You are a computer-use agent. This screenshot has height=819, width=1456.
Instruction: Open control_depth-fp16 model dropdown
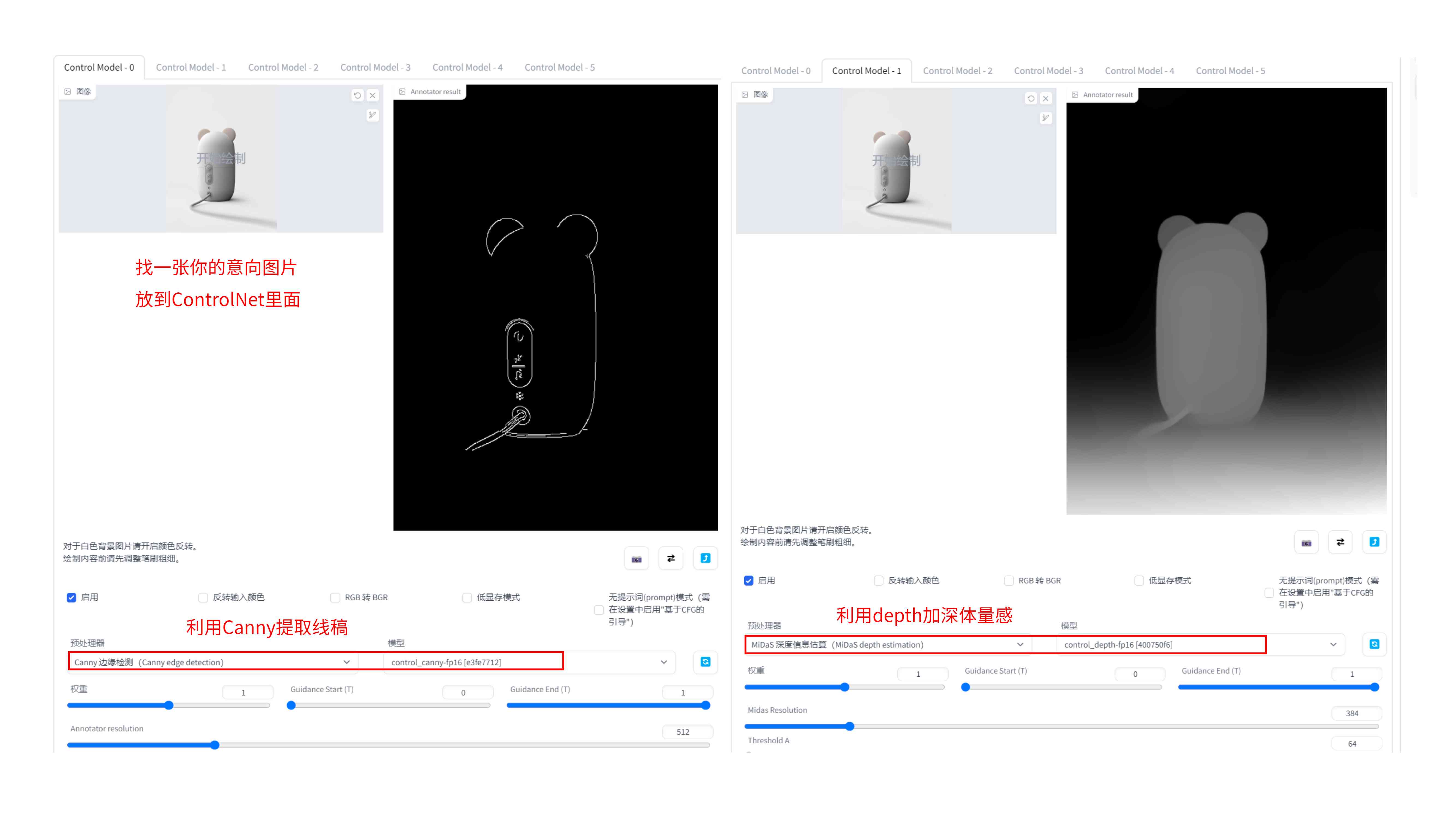click(1200, 644)
